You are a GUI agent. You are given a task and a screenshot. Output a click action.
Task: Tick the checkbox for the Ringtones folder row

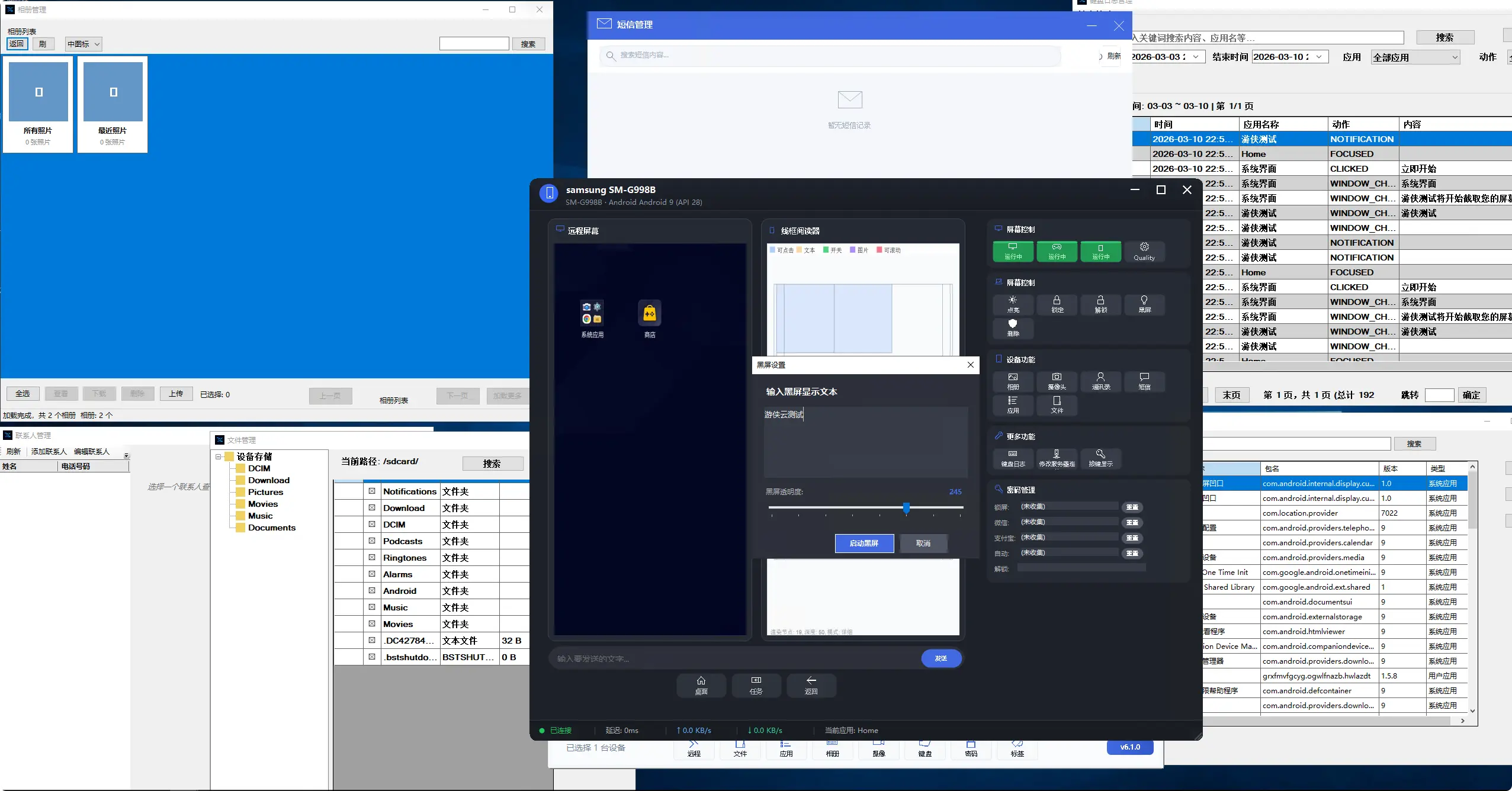pyautogui.click(x=372, y=557)
